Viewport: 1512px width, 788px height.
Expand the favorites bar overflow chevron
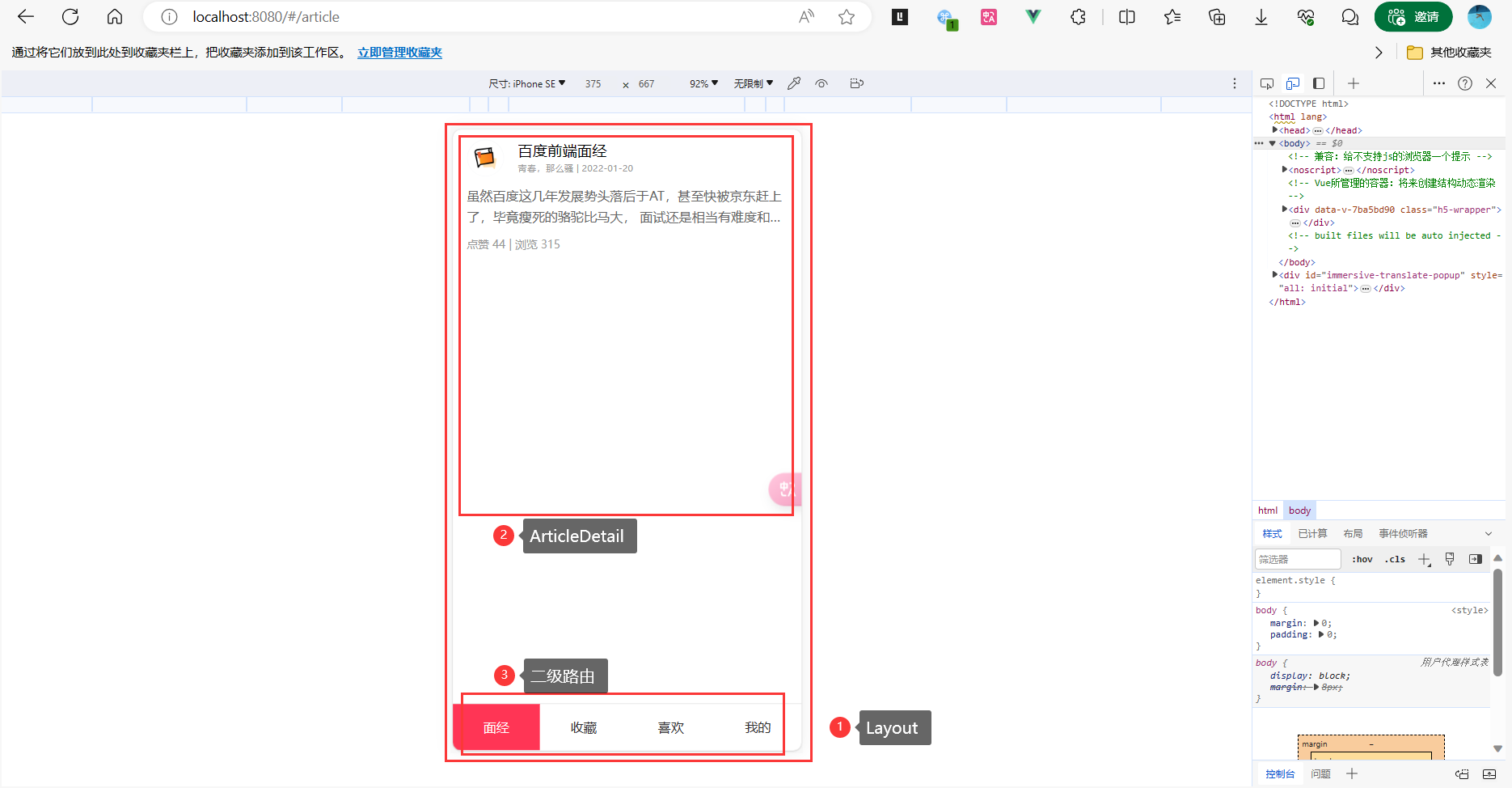pyautogui.click(x=1379, y=53)
